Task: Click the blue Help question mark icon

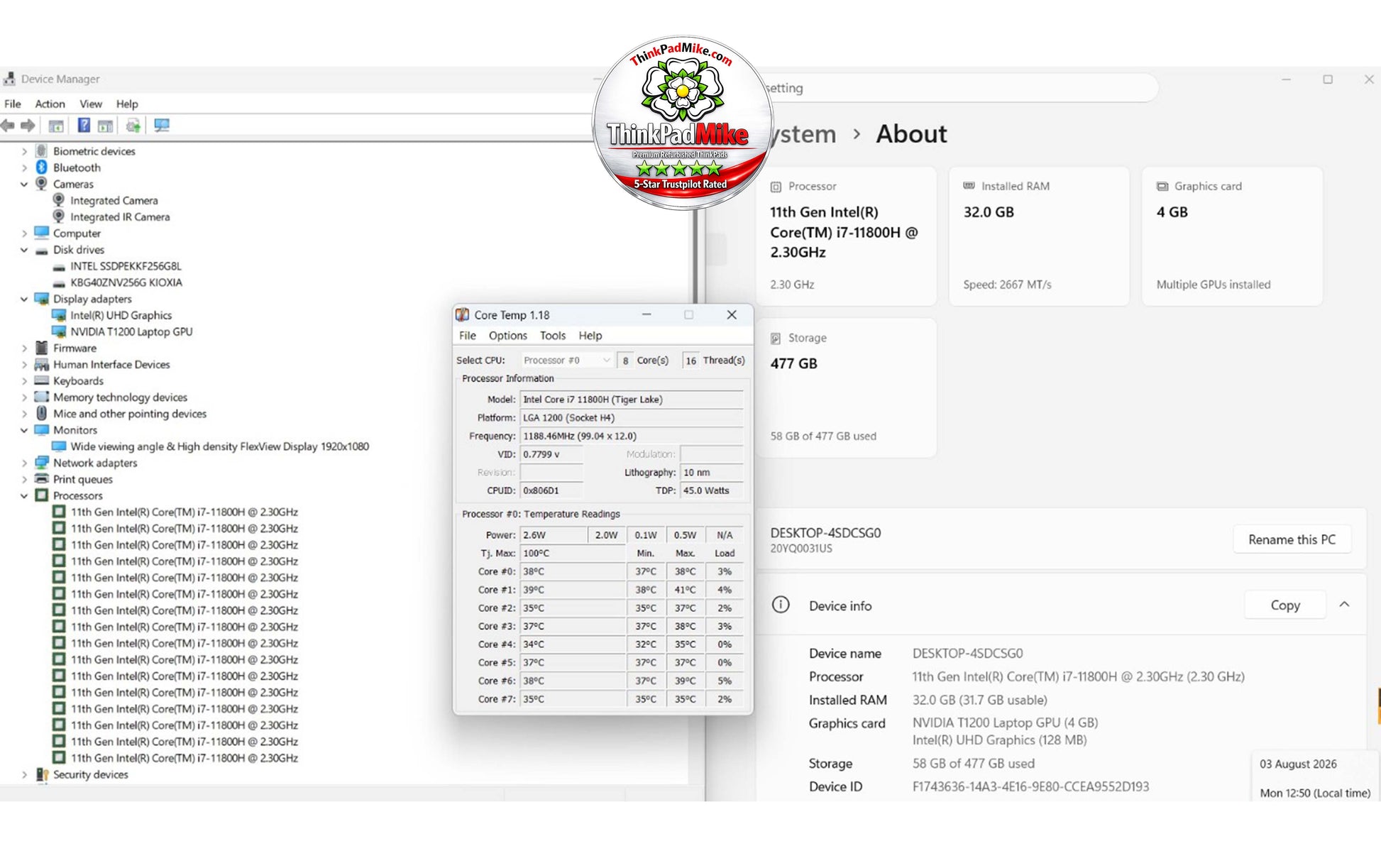Action: click(84, 126)
